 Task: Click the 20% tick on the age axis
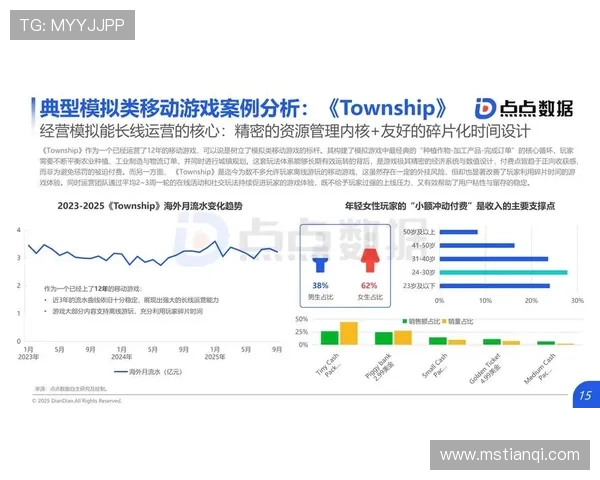click(x=531, y=301)
